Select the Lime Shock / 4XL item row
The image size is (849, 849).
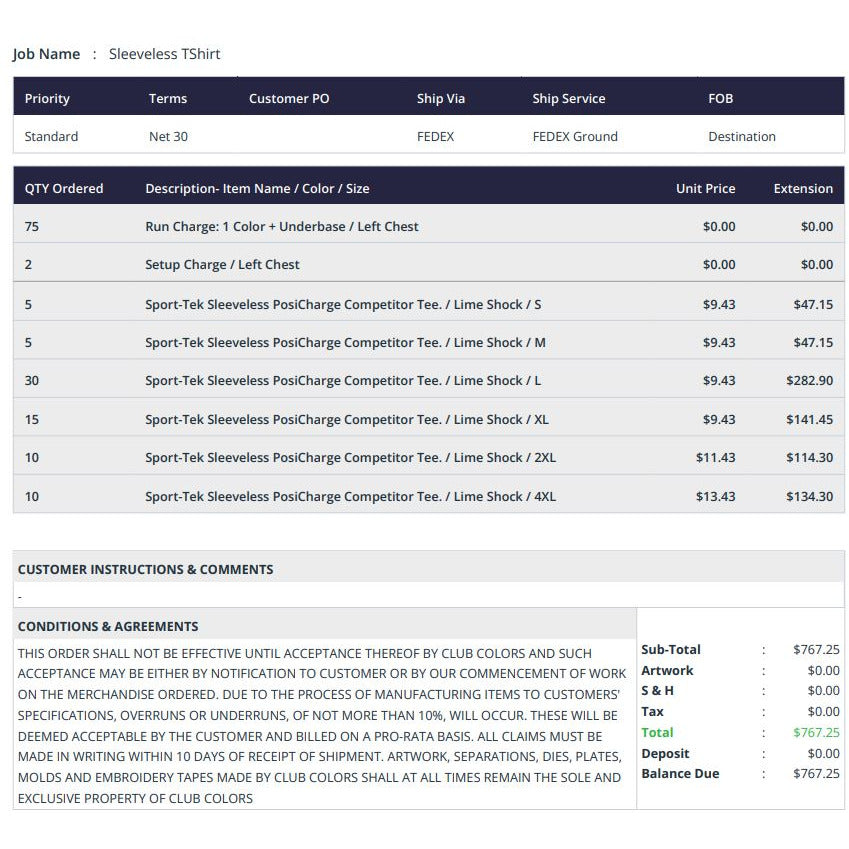[x=429, y=497]
